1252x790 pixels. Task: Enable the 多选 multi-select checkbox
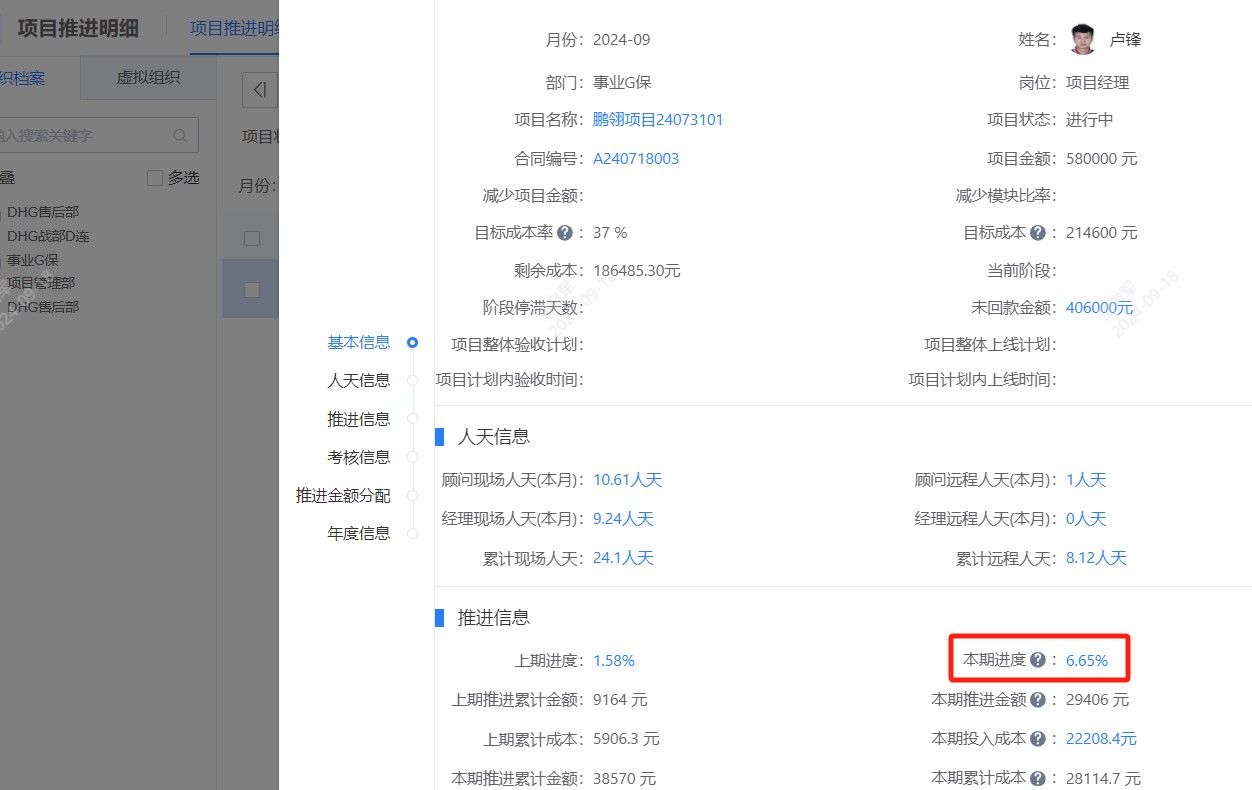[x=153, y=177]
